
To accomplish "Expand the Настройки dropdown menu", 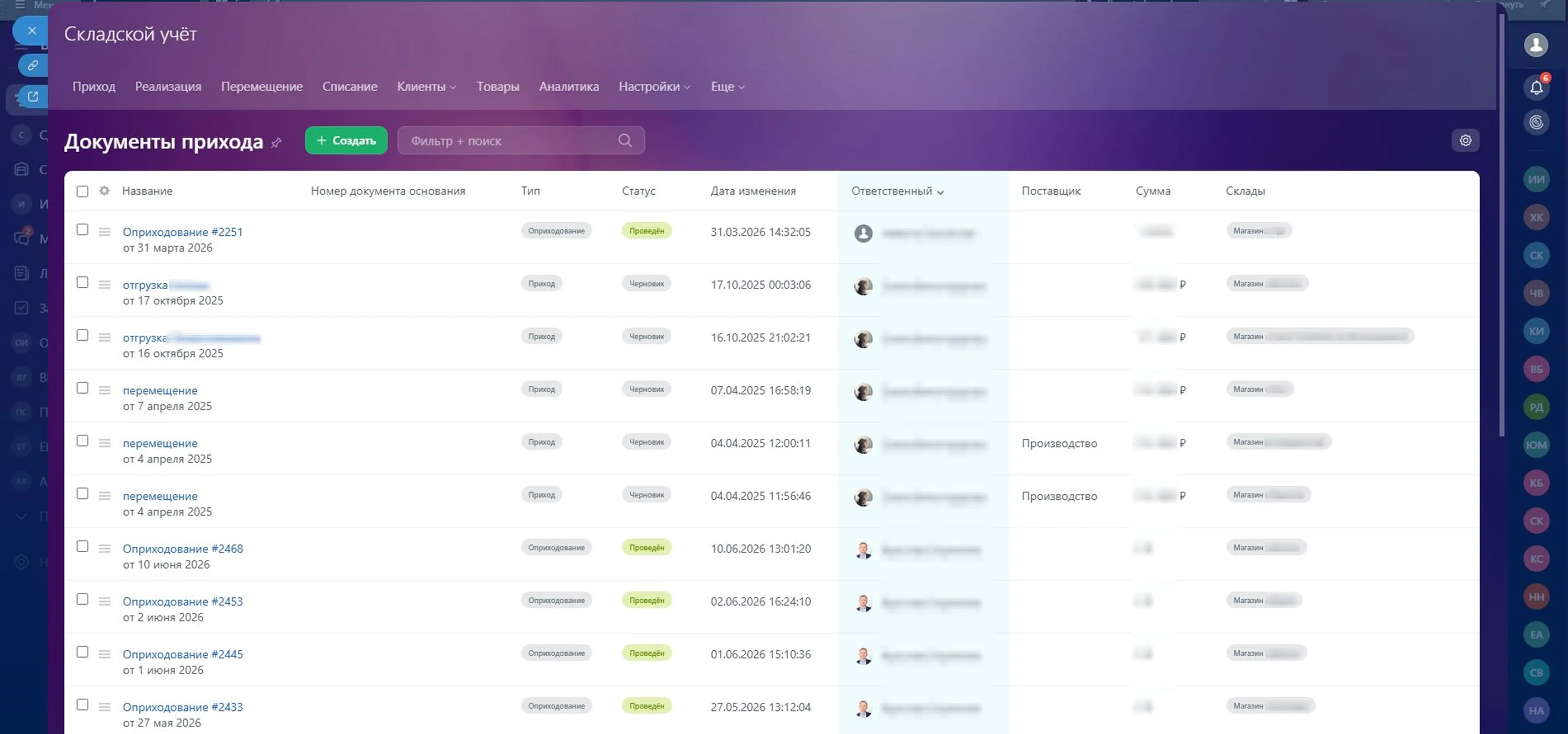I will point(654,86).
